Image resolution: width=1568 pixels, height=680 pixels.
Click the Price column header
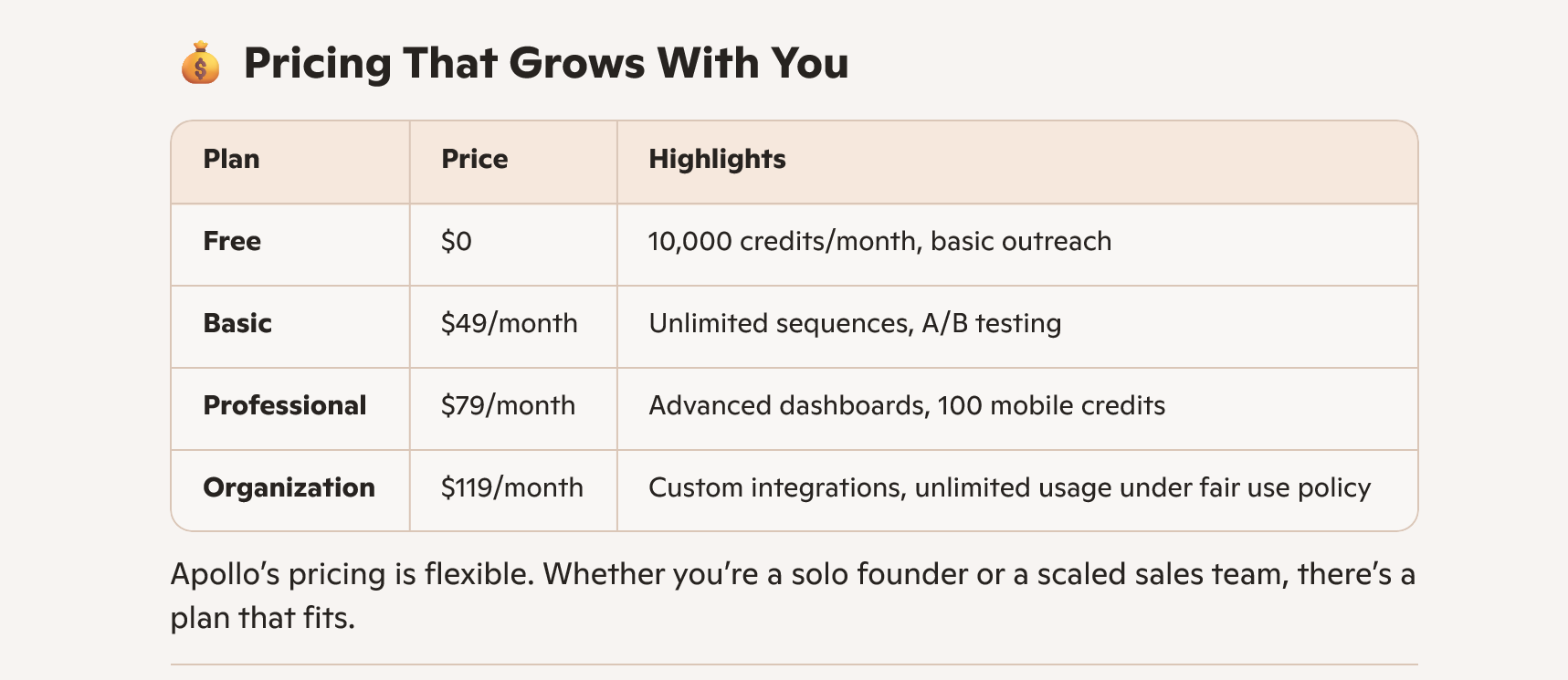474,160
